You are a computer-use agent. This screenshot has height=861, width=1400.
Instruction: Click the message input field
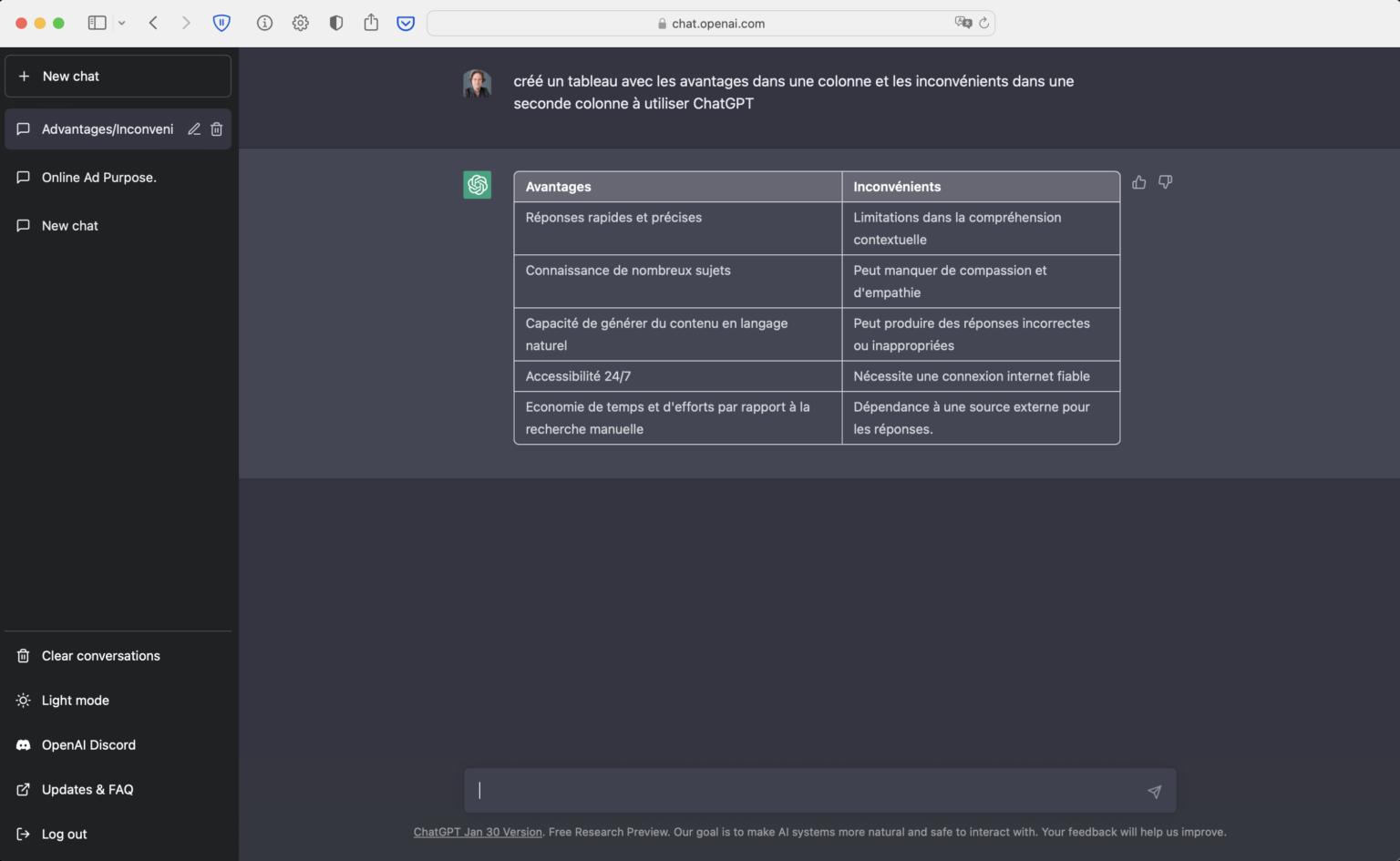pyautogui.click(x=802, y=790)
